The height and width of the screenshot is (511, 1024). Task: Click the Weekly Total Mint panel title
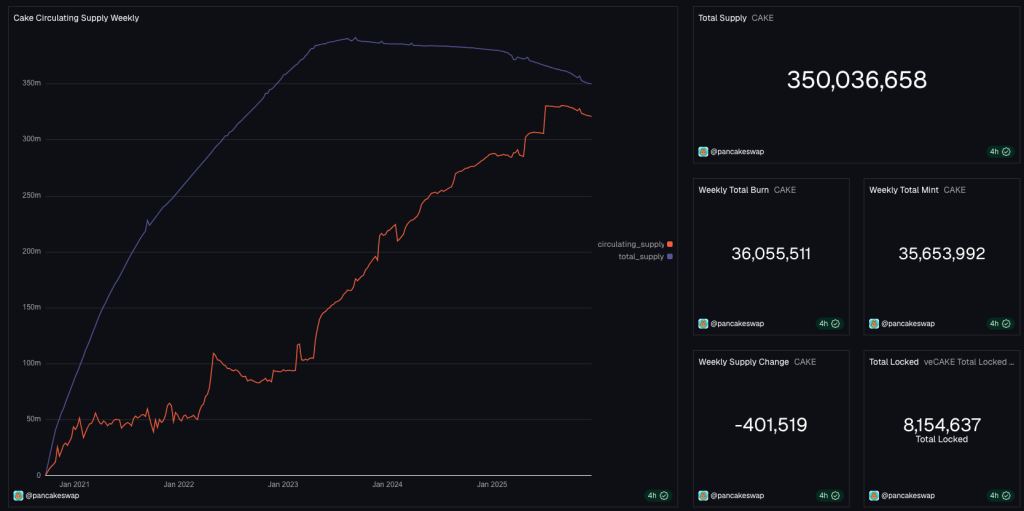tap(904, 190)
